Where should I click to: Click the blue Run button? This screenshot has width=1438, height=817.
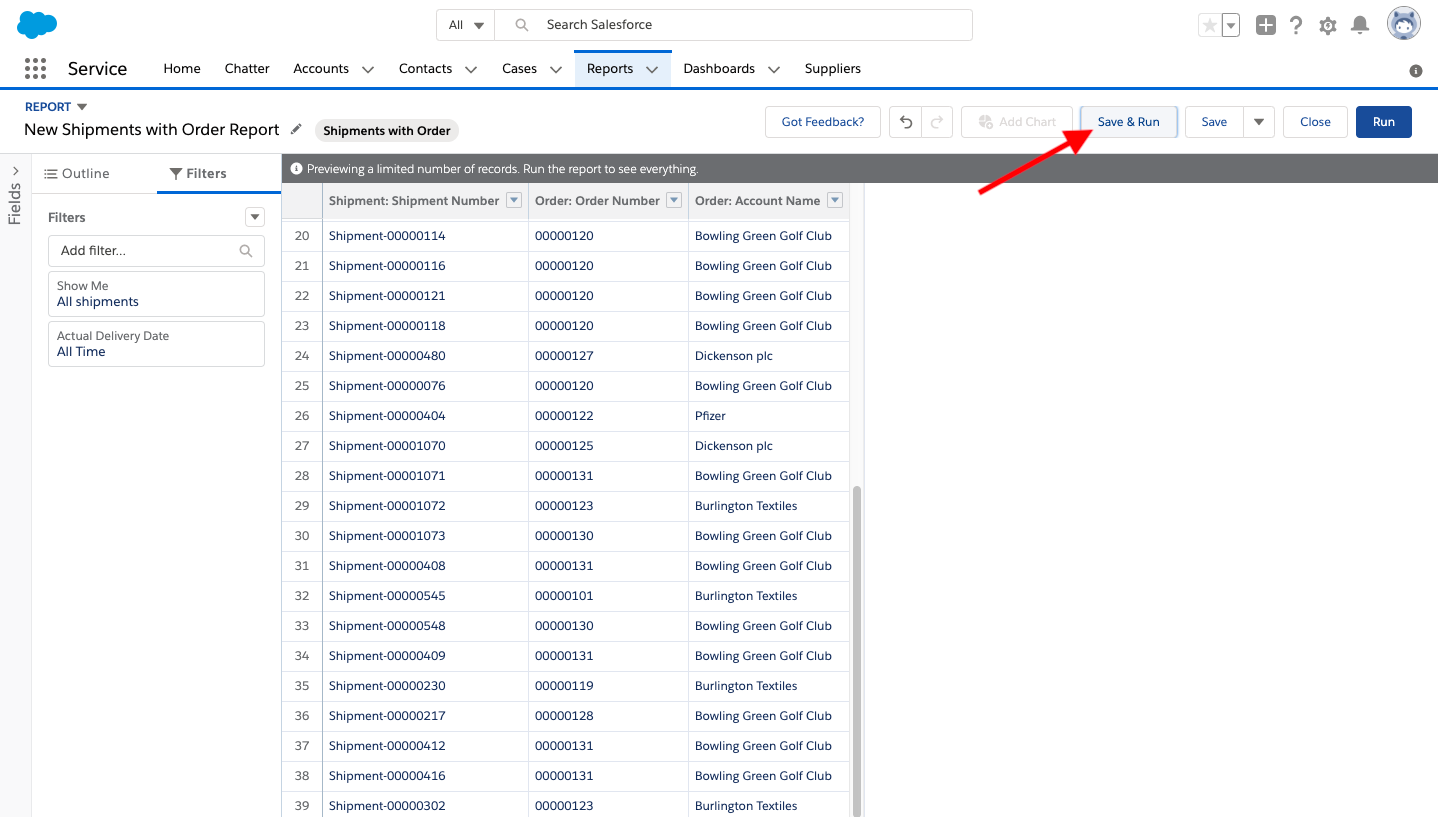tap(1384, 122)
